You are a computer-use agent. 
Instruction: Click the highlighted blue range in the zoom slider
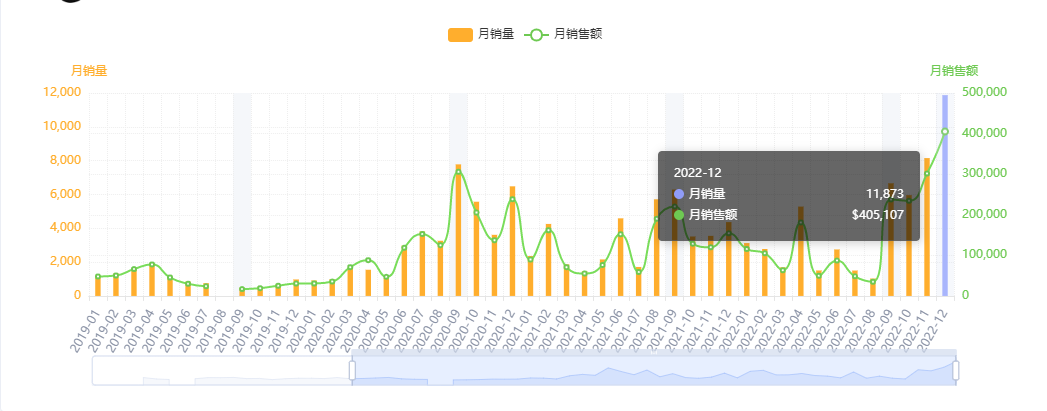click(x=654, y=370)
